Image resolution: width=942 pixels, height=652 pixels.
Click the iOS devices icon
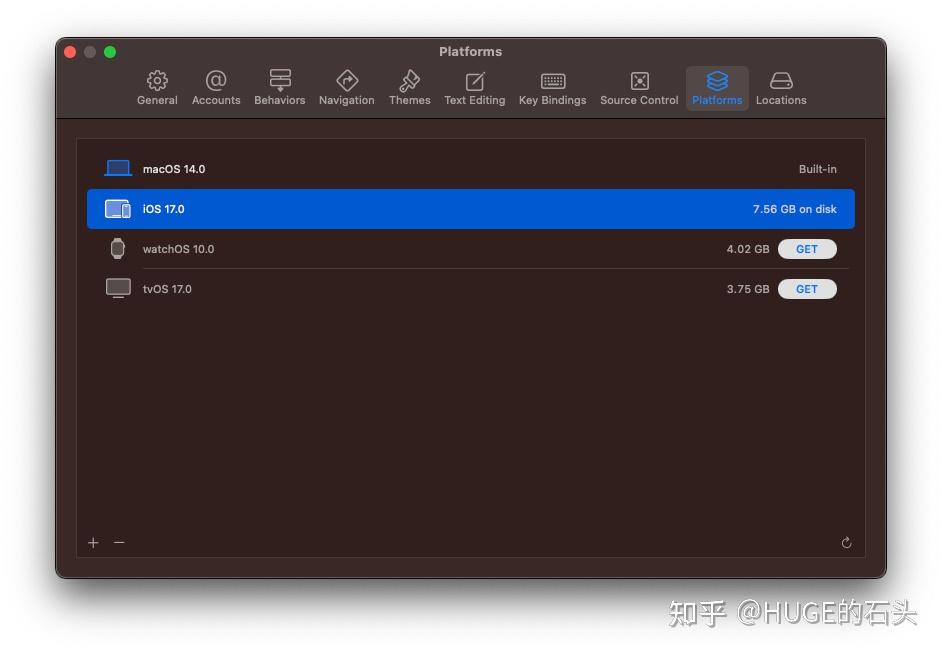click(x=118, y=209)
